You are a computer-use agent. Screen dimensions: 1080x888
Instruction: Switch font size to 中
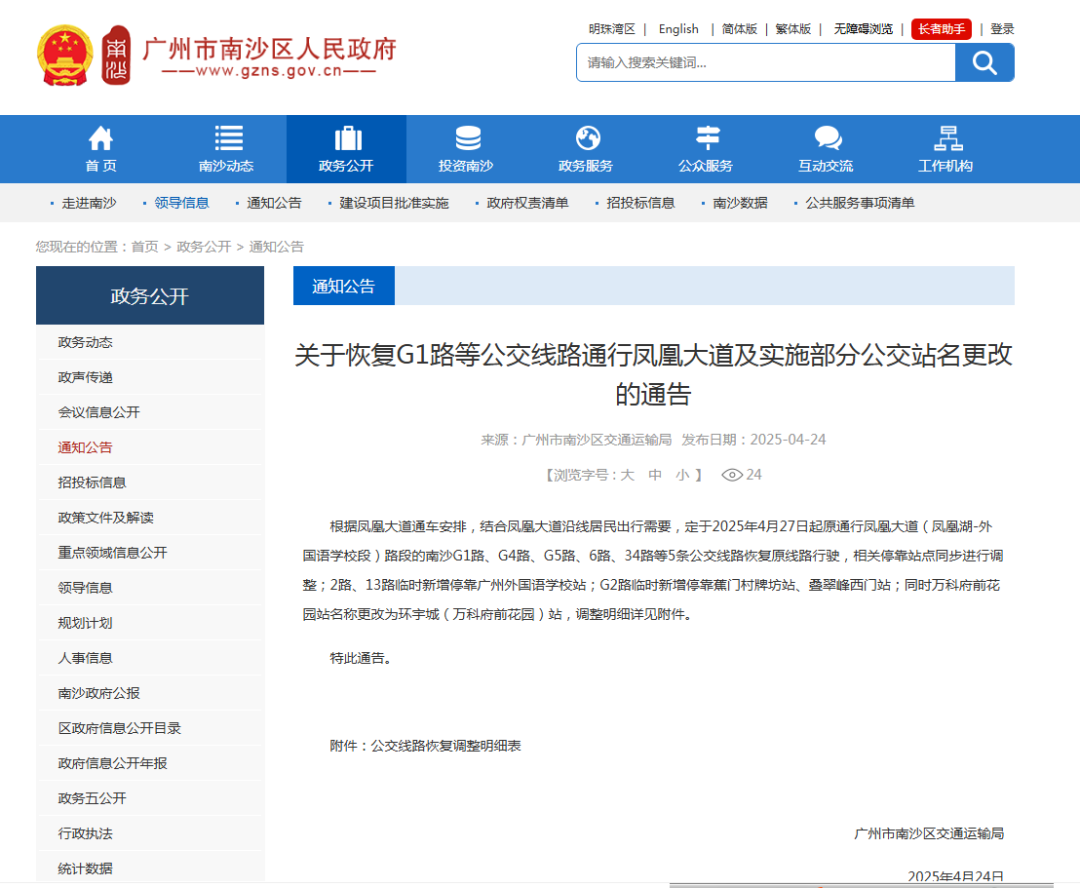pyautogui.click(x=655, y=475)
